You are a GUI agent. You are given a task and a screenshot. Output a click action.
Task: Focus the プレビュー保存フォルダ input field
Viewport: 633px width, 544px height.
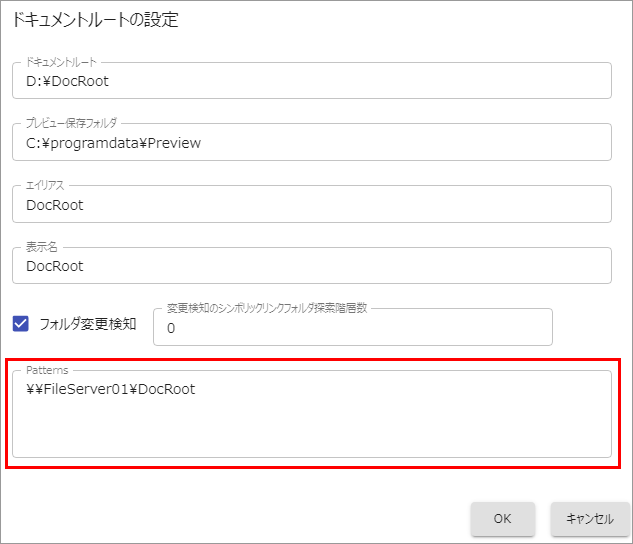tap(400, 143)
